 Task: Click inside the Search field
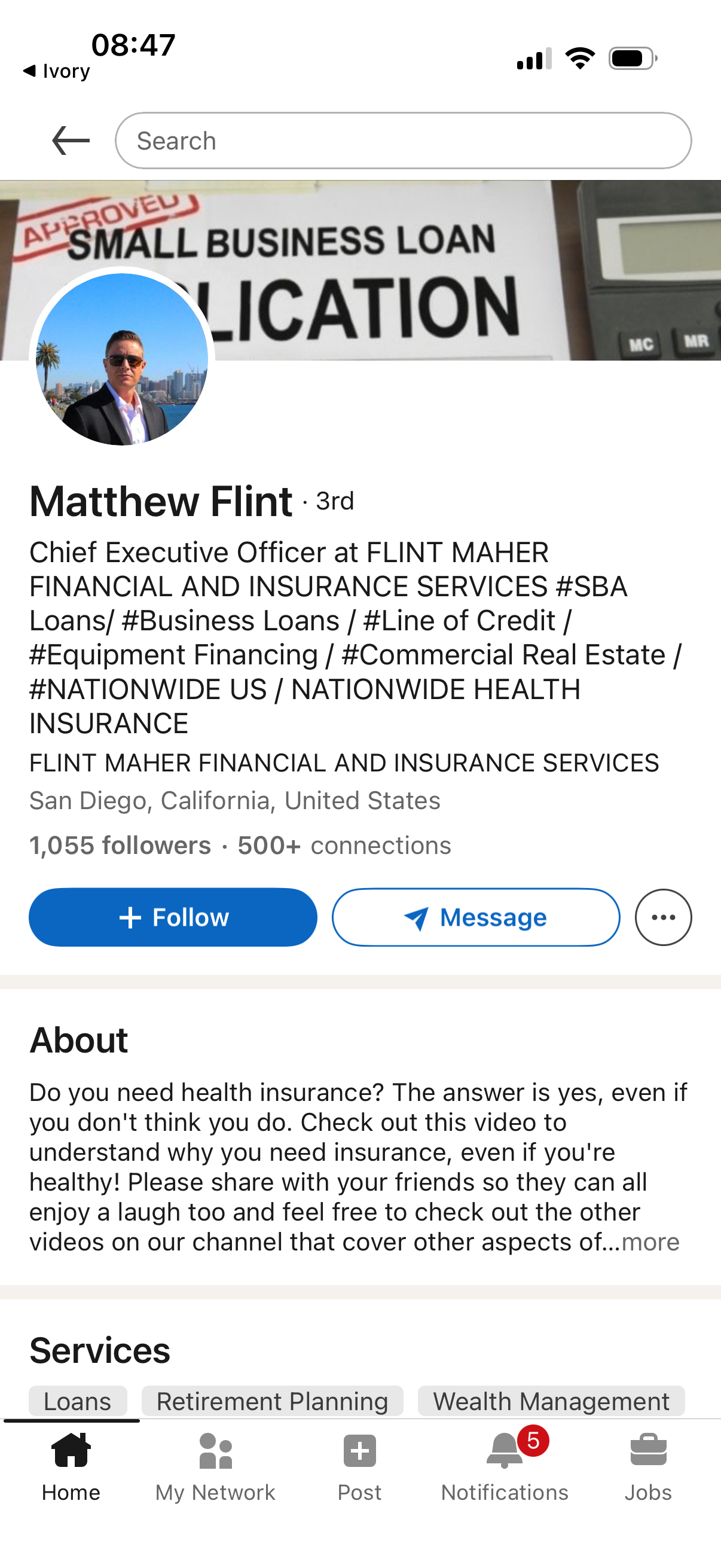404,141
